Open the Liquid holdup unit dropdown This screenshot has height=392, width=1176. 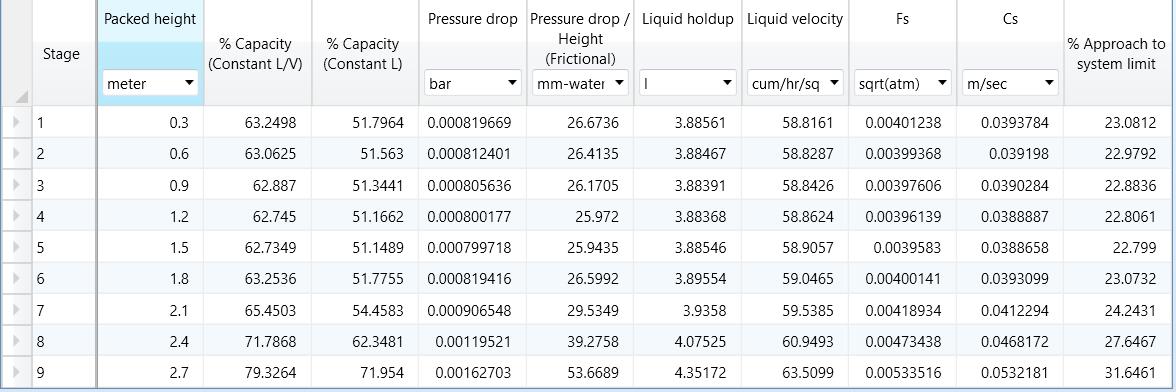pos(688,83)
